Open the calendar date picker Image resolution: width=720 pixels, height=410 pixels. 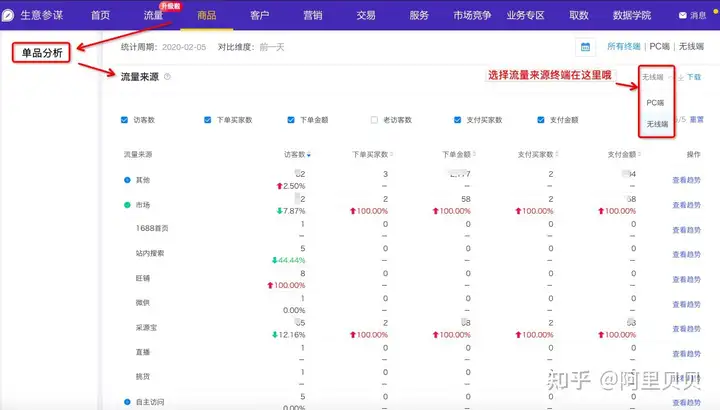(x=585, y=47)
